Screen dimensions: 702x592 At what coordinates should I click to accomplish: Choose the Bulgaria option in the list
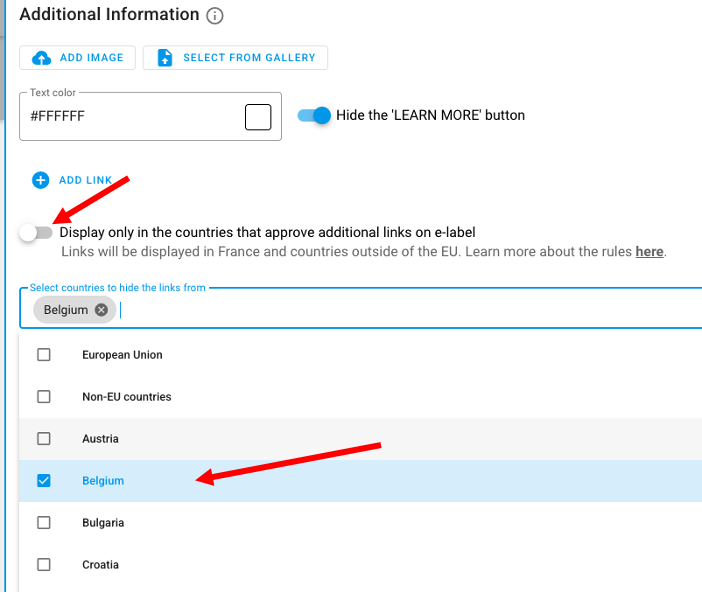click(103, 523)
